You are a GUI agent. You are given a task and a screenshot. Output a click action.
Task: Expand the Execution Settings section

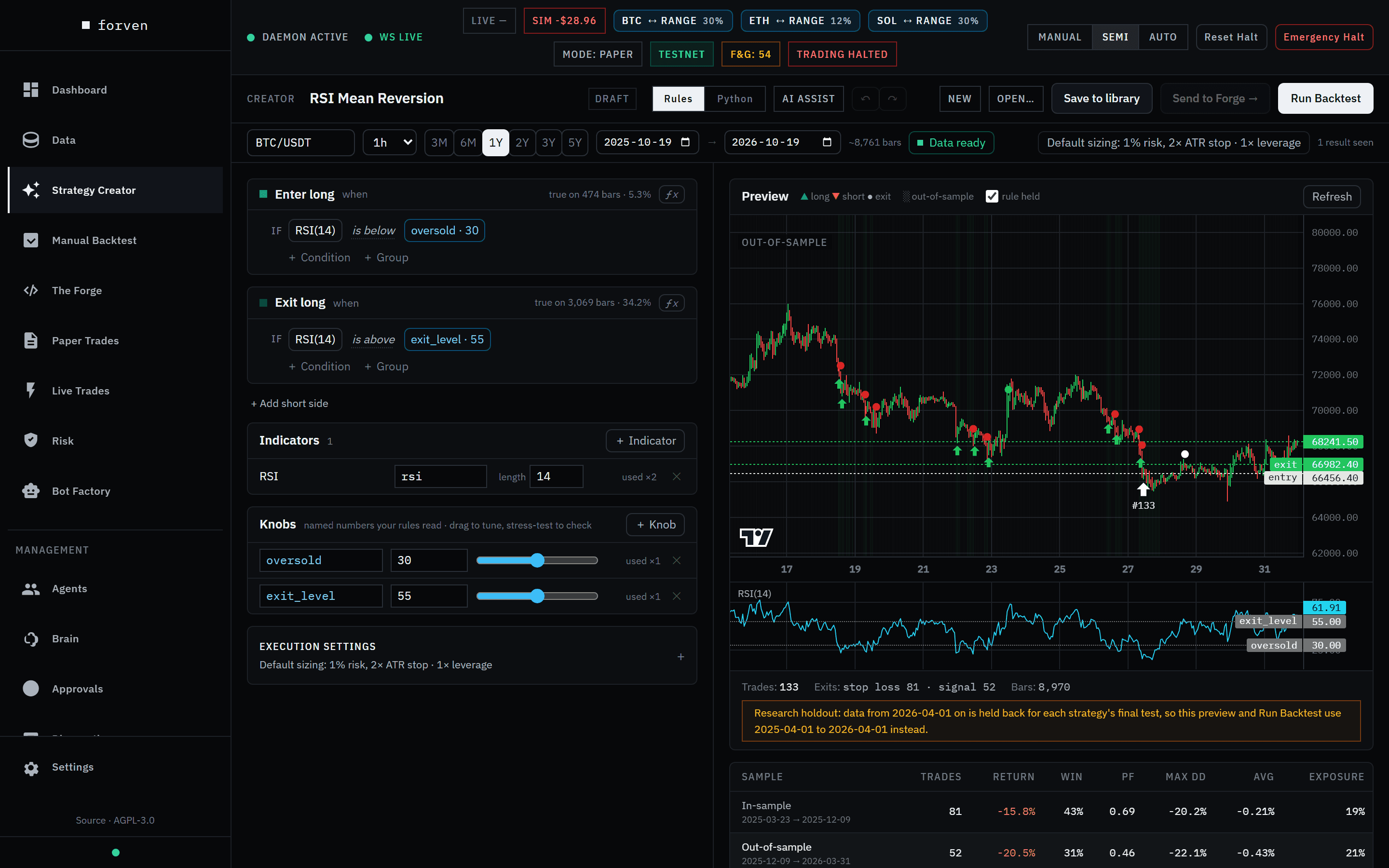[681, 657]
